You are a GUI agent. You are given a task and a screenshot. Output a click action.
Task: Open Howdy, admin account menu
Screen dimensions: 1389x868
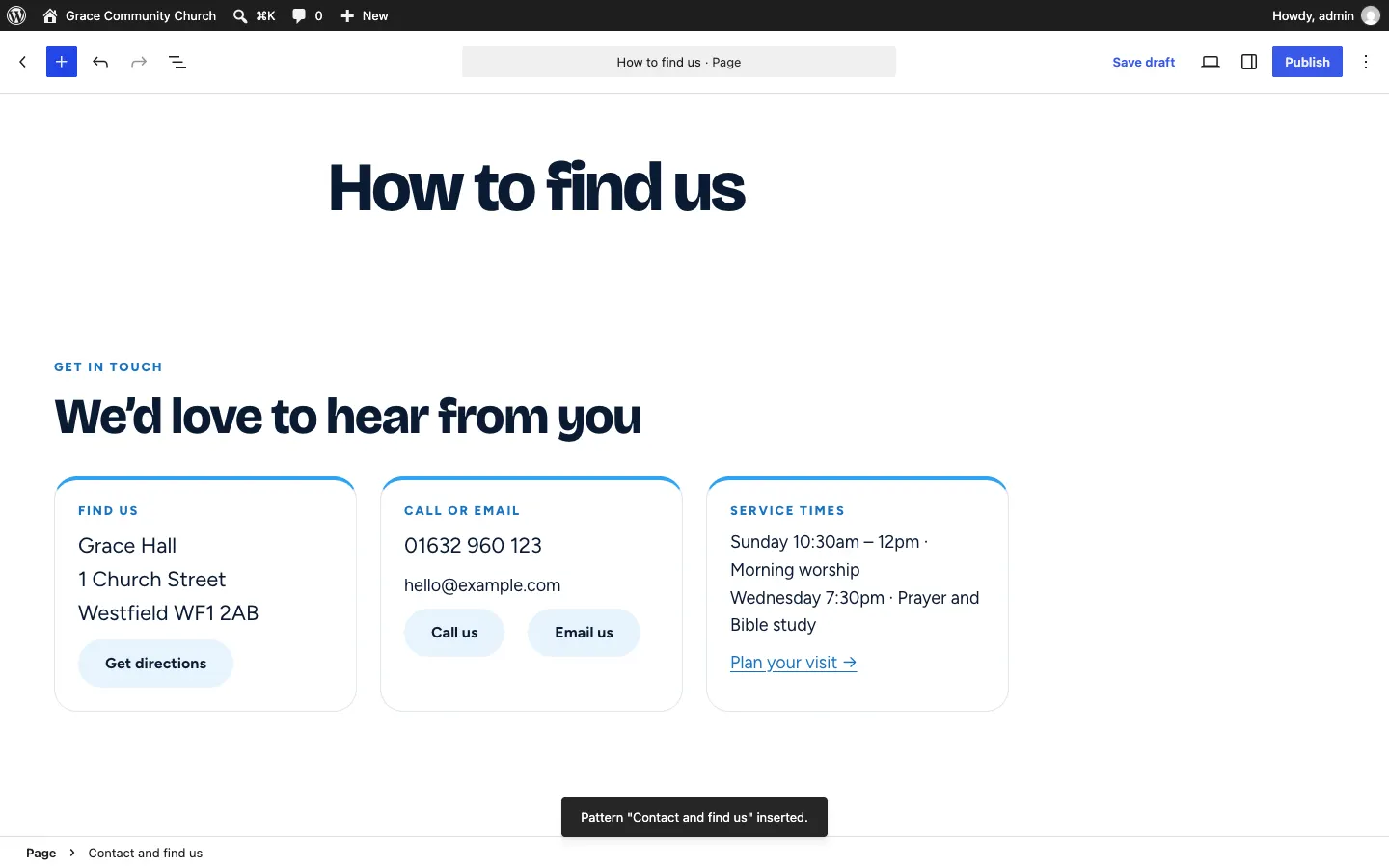click(x=1313, y=15)
